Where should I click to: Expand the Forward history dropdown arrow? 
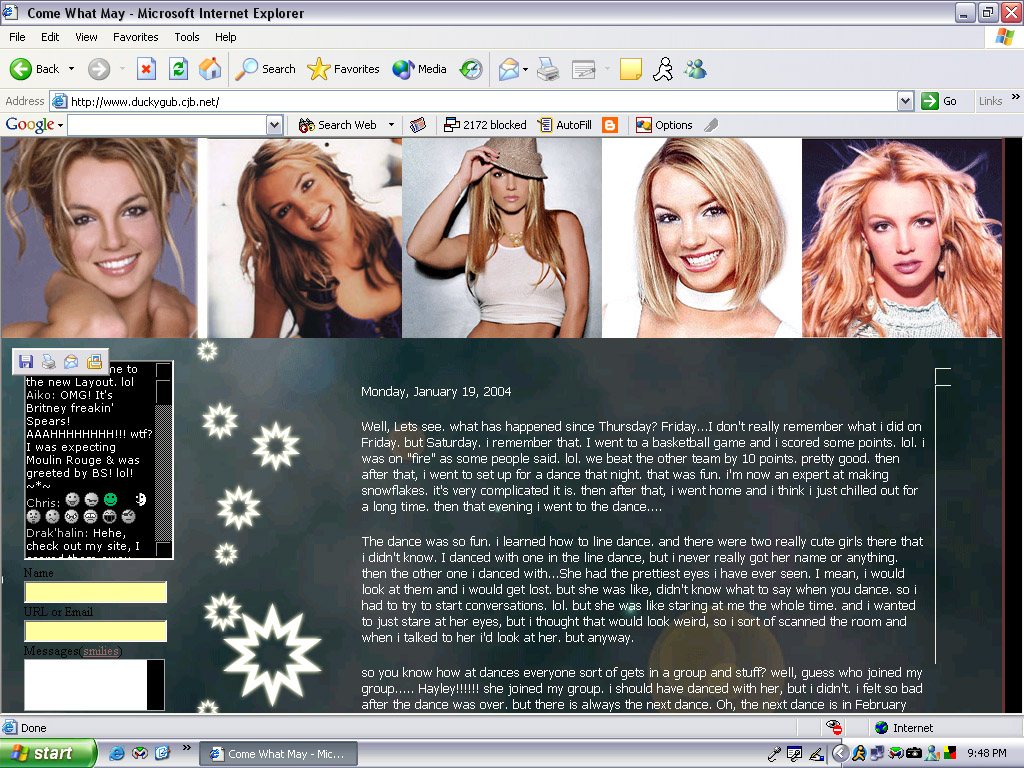tap(122, 69)
